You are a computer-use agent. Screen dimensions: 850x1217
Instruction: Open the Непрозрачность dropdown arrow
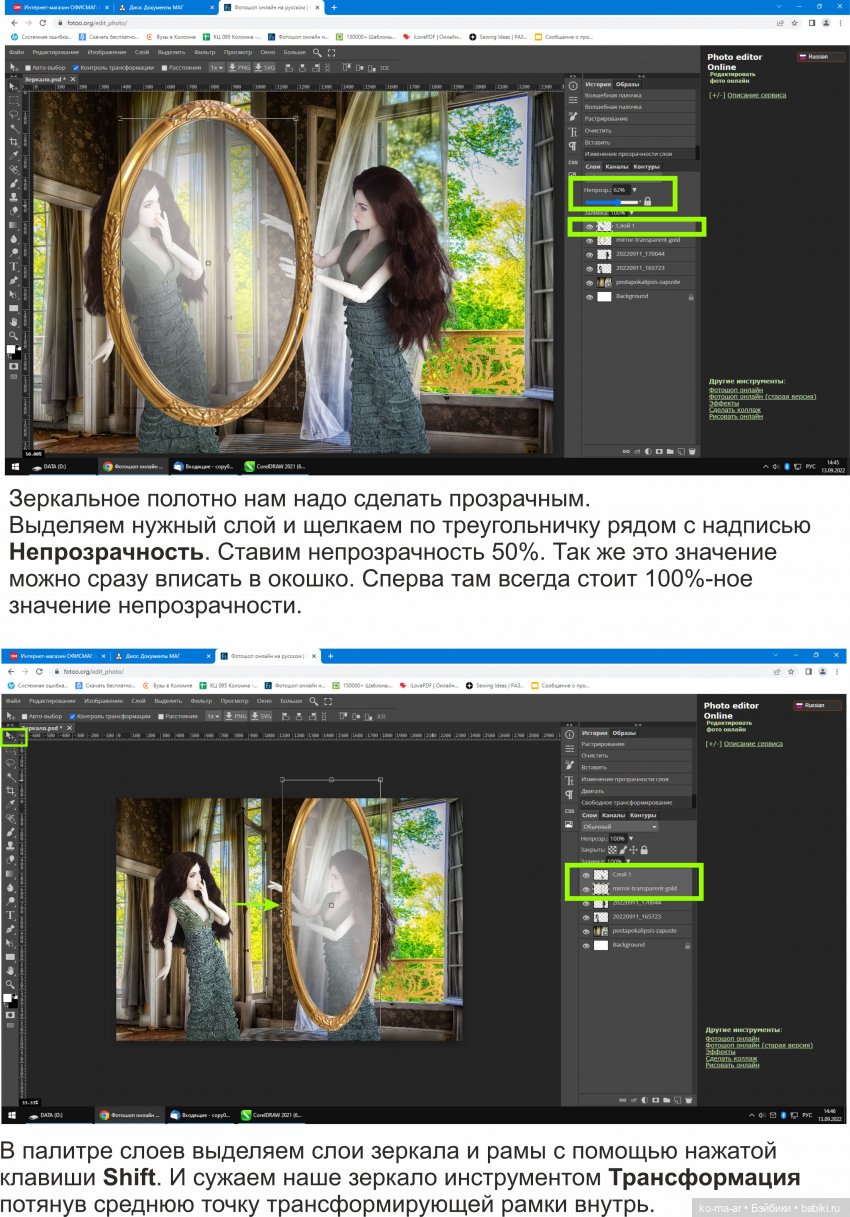(634, 190)
